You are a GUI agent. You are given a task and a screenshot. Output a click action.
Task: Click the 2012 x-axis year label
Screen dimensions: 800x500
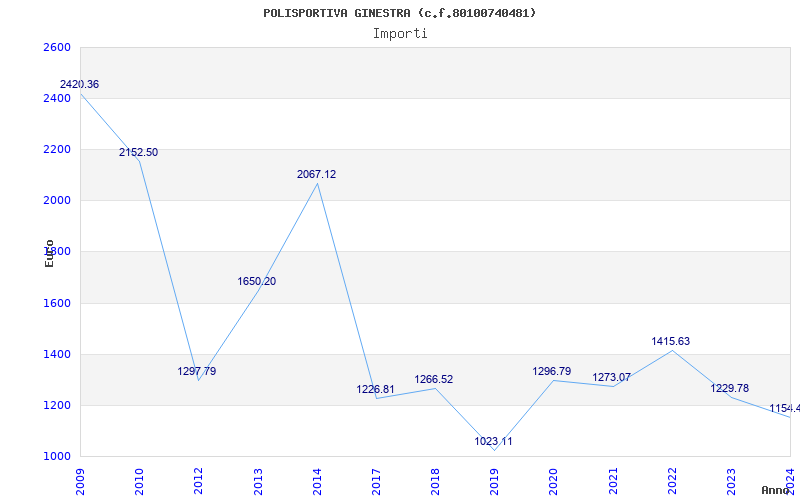click(198, 481)
